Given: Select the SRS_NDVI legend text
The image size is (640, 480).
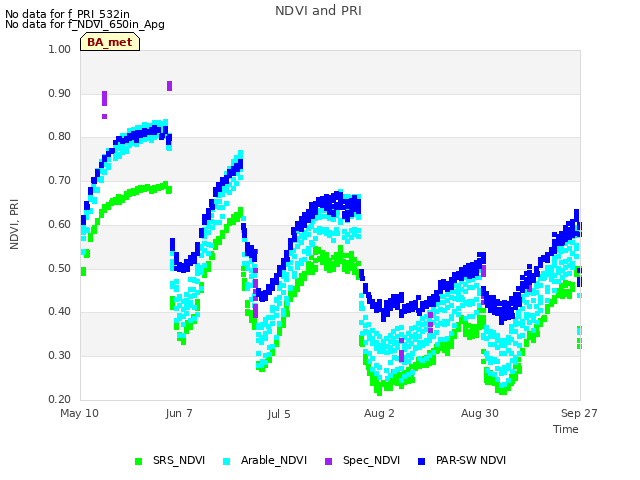Looking at the screenshot, I should point(179,460).
